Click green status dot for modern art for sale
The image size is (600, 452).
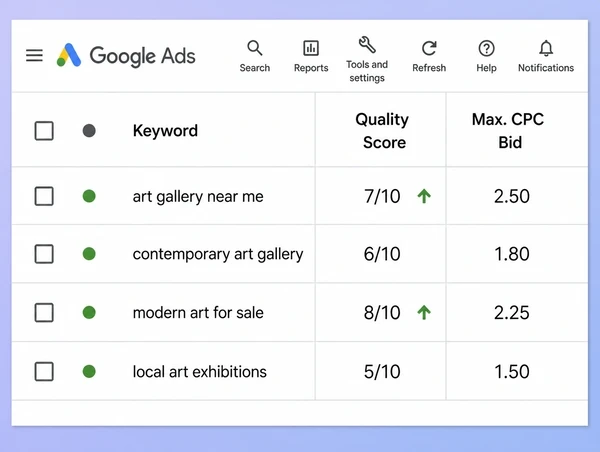tap(89, 313)
